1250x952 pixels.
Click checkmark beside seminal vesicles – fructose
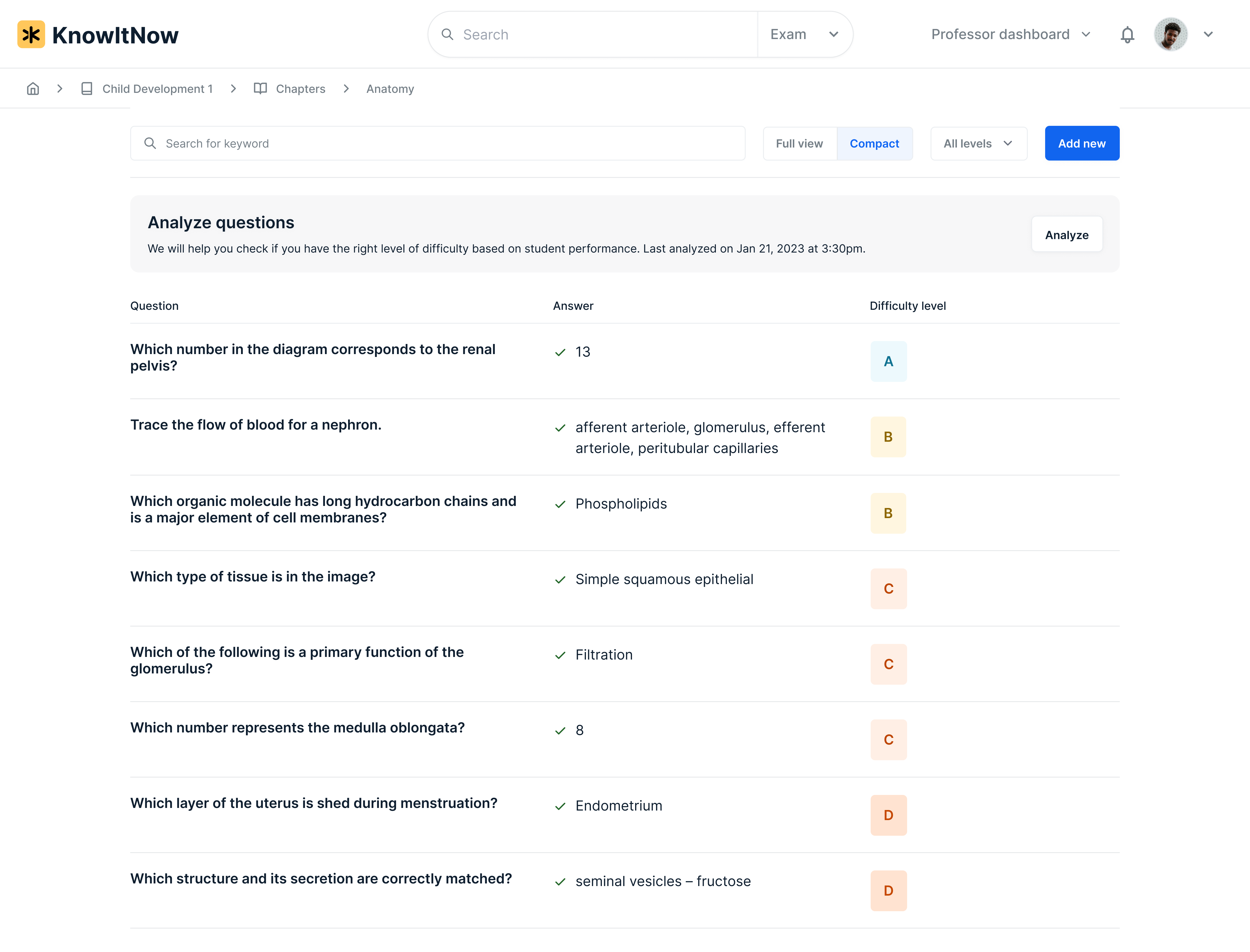pos(560,882)
